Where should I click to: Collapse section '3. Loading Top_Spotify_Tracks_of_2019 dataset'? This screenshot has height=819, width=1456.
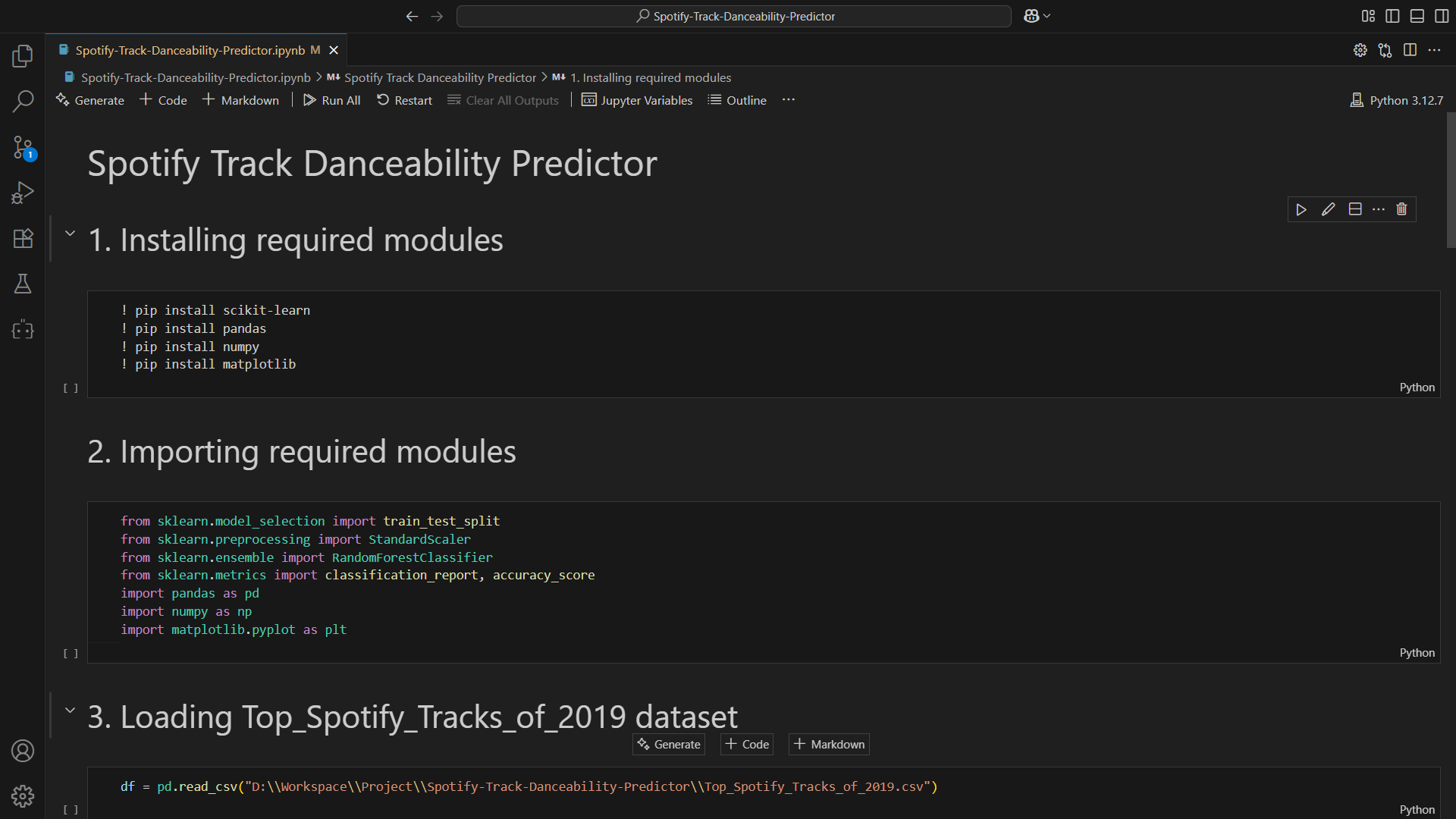click(x=70, y=710)
